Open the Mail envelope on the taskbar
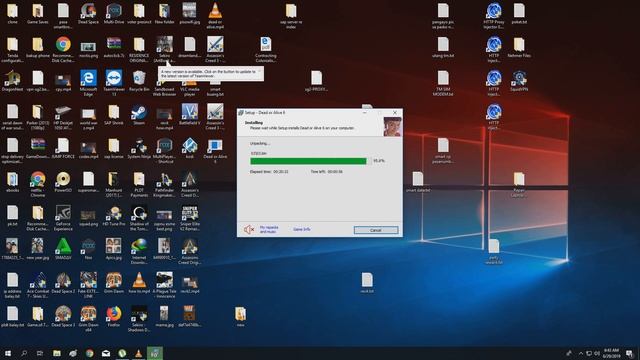Viewport: 640px width, 360px height. pyautogui.click(x=106, y=353)
